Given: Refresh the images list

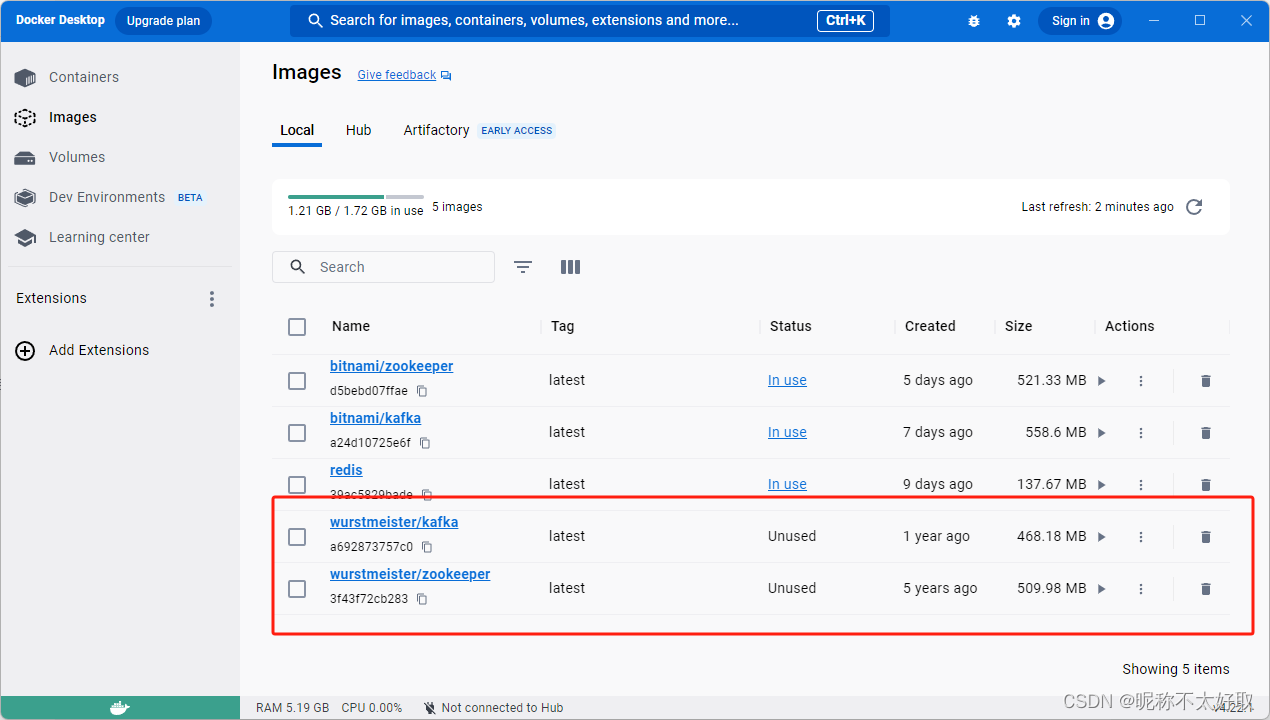Looking at the screenshot, I should pos(1193,206).
